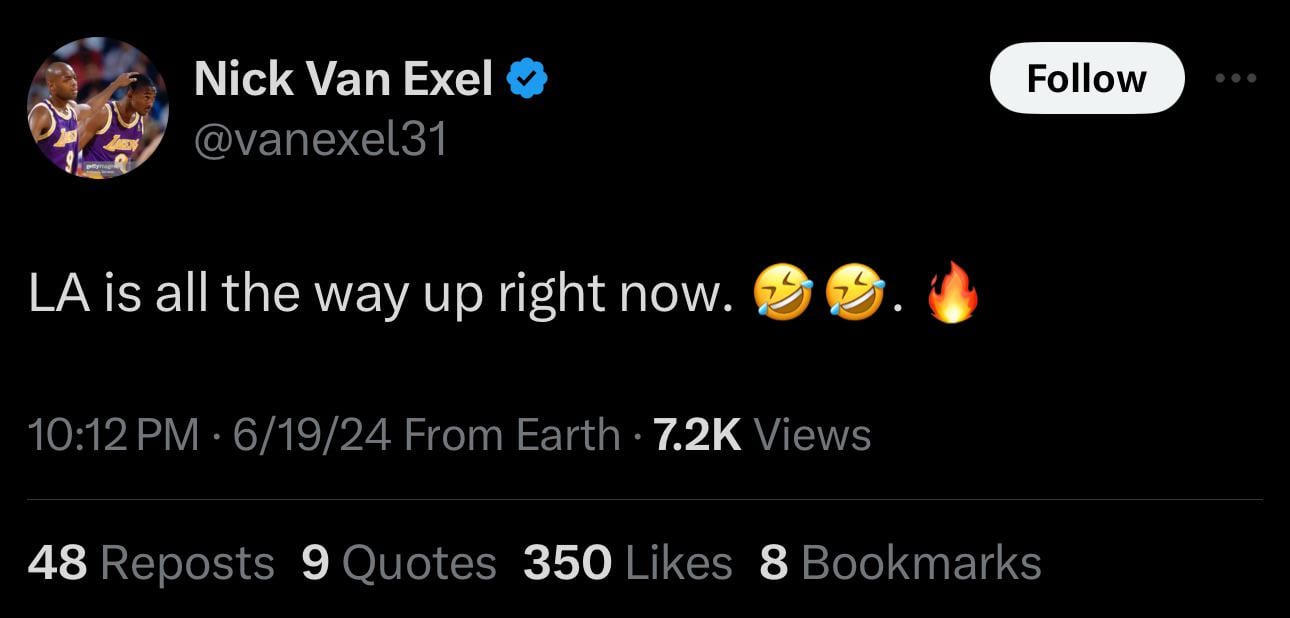Screen dimensions: 1290x618
Task: Show the 350 Likes list
Action: [x=627, y=562]
